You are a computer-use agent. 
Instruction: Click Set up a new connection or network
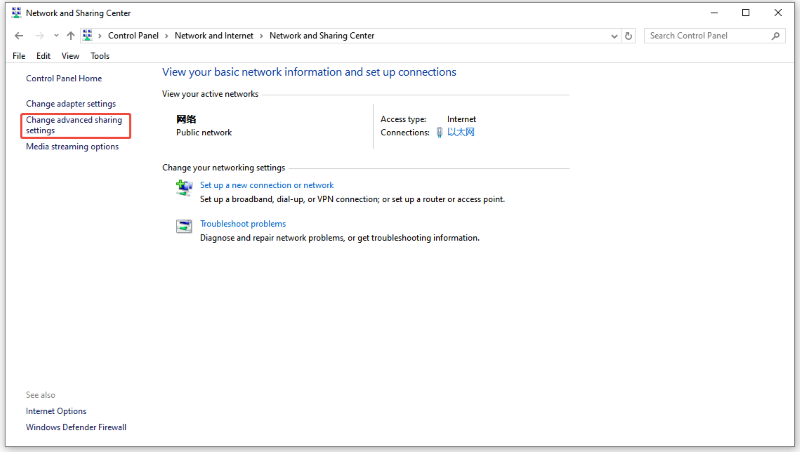(267, 185)
